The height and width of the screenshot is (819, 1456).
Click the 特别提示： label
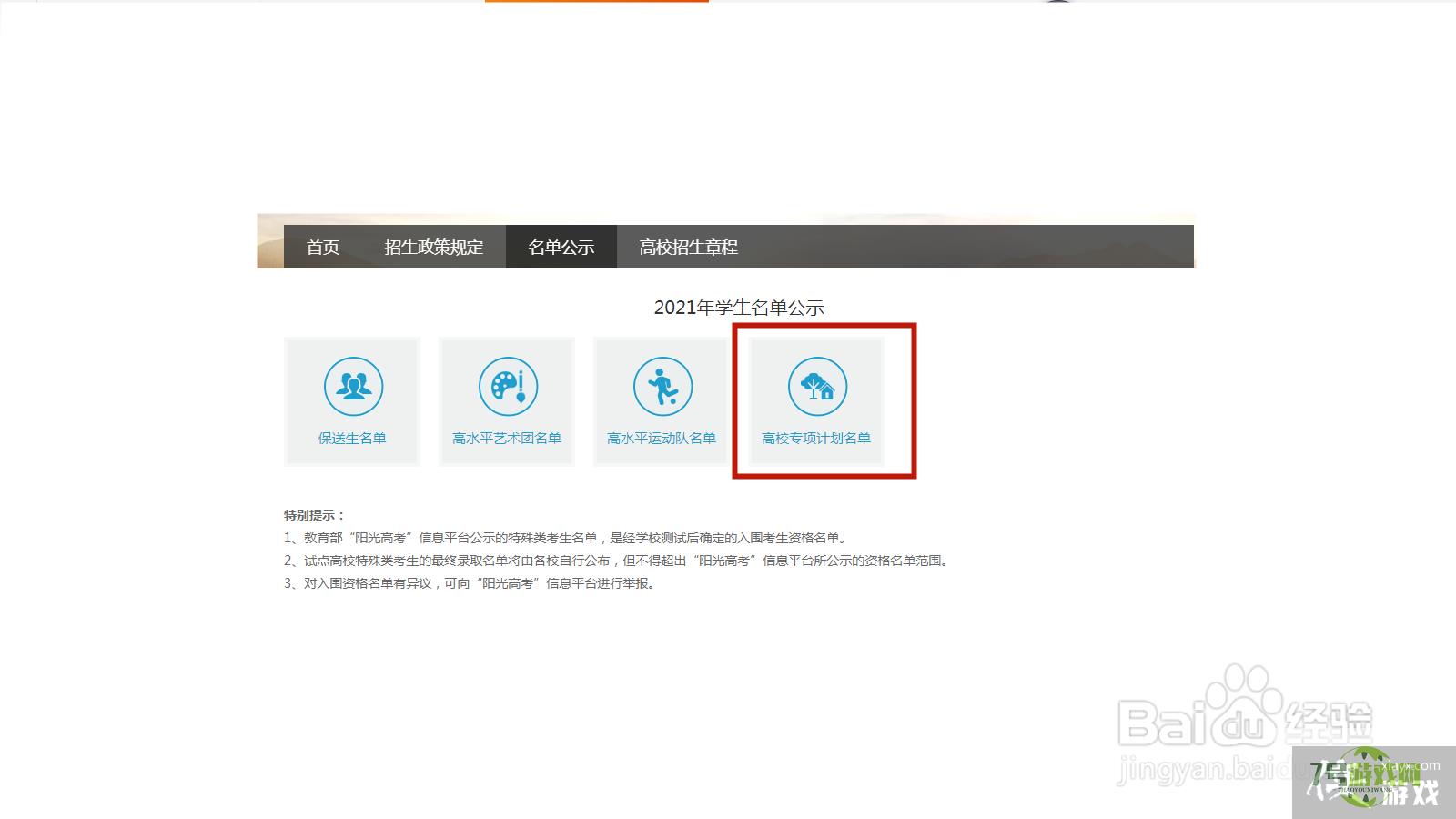[315, 515]
